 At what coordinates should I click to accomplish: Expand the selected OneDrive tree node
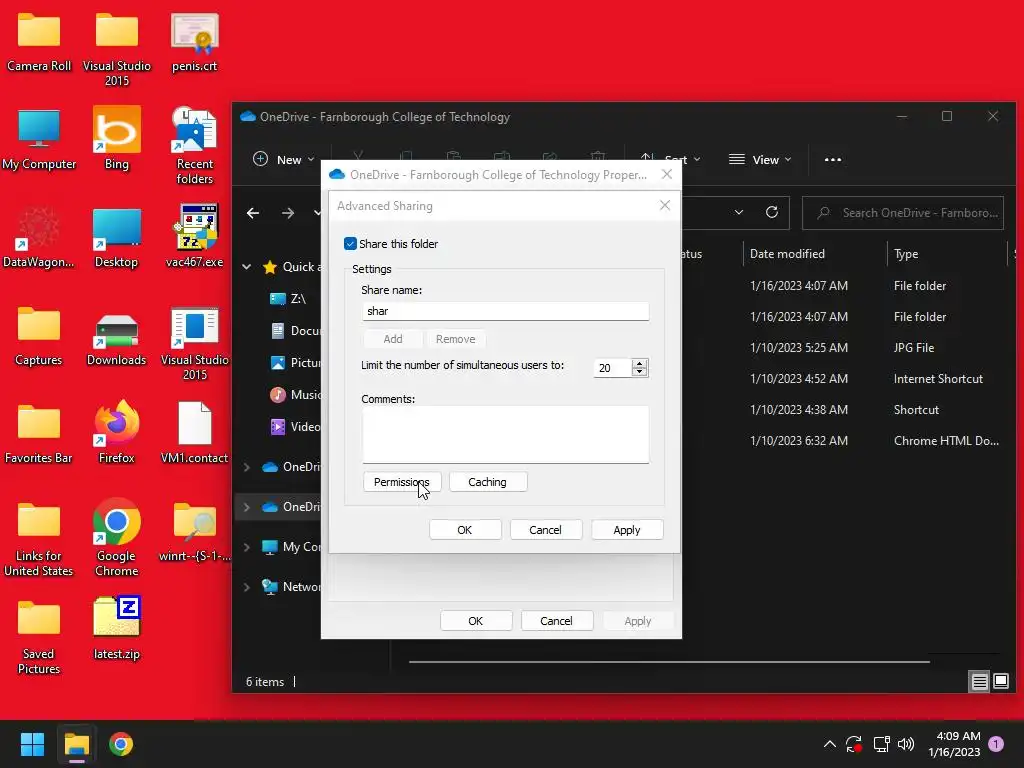click(247, 507)
